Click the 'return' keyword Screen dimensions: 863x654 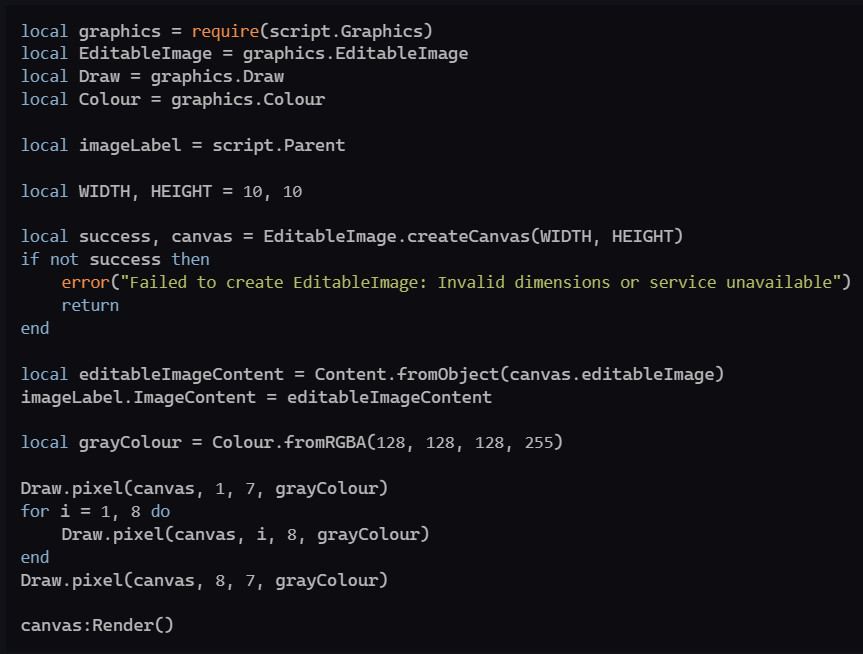[90, 305]
